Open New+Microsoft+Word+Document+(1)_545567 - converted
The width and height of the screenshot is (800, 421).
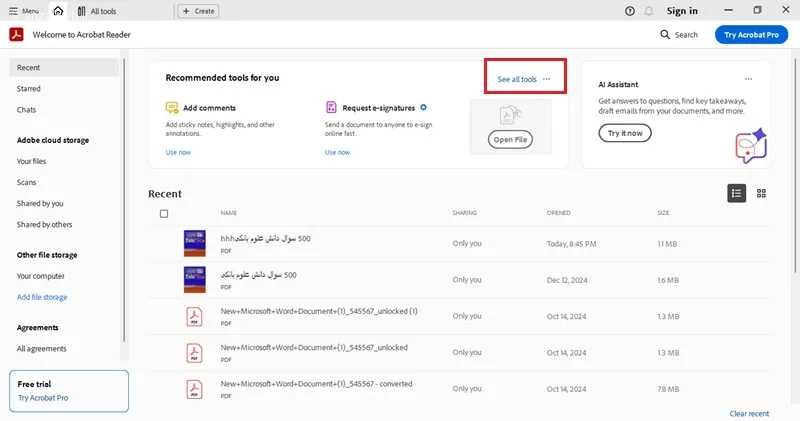[316, 383]
